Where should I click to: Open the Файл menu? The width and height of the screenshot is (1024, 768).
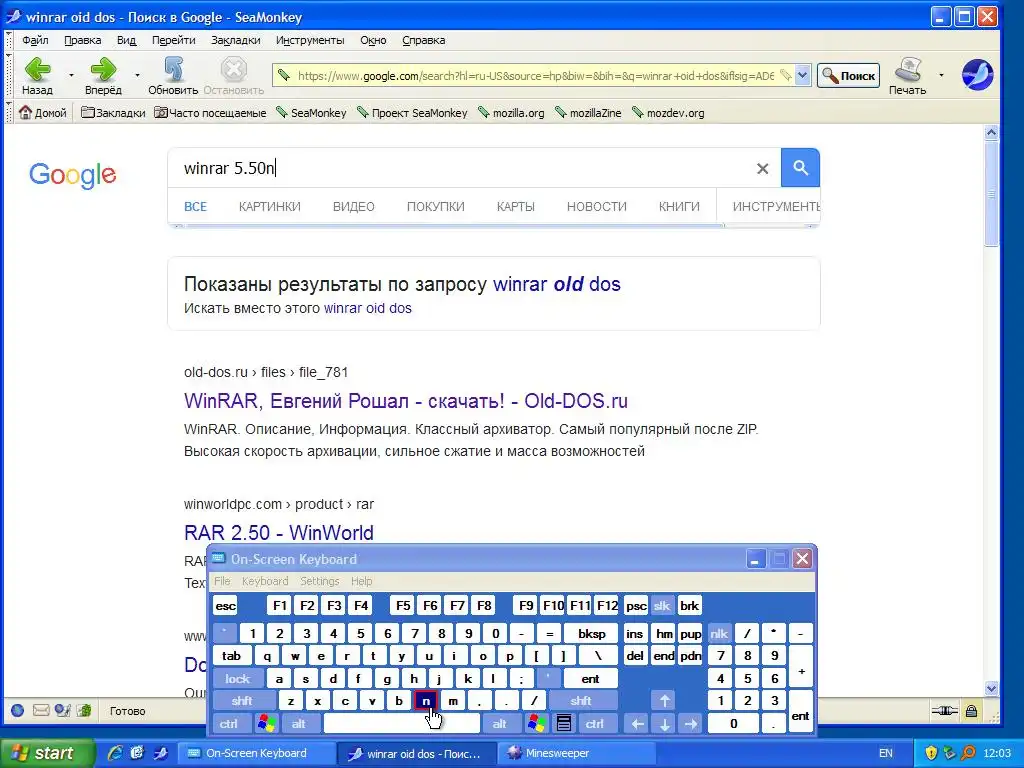35,40
